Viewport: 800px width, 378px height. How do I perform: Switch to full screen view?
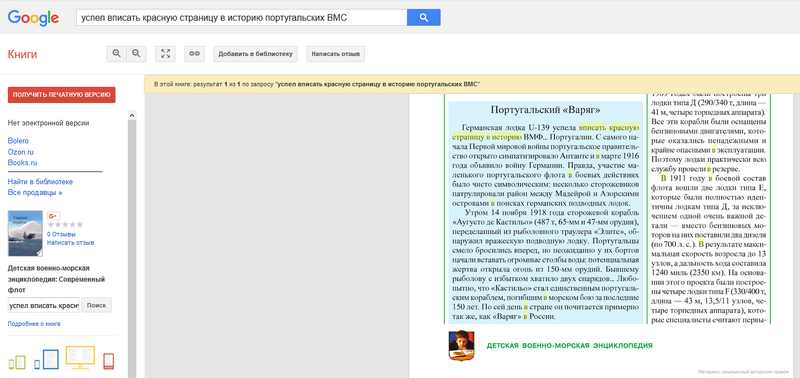click(x=165, y=54)
